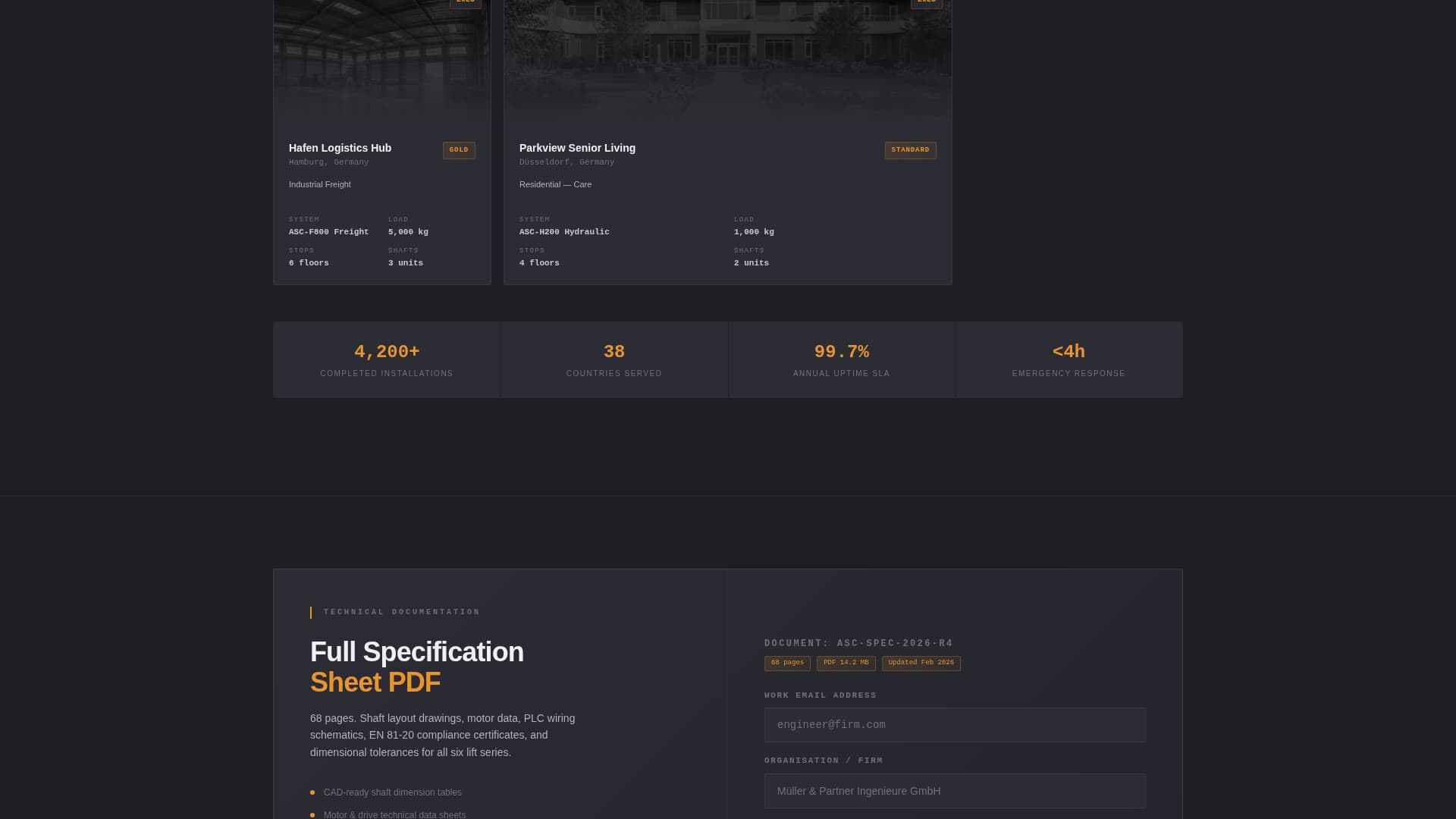
Task: Click the TECHNICAL DOCUMENTATION section label
Action: tap(401, 612)
